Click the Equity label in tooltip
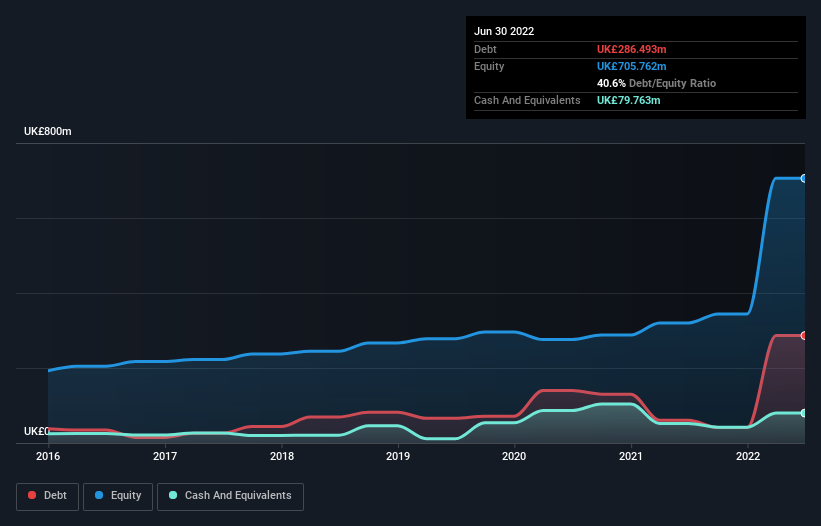821x526 pixels. pyautogui.click(x=489, y=66)
